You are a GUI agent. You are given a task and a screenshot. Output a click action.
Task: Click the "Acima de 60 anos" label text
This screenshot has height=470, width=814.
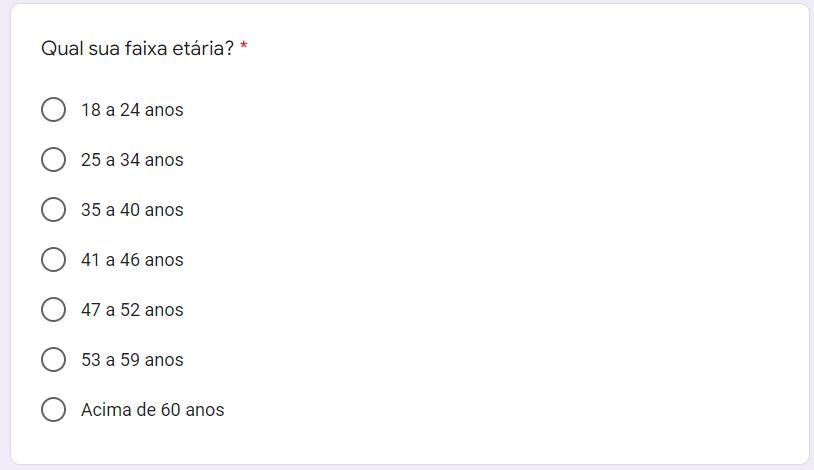(152, 410)
